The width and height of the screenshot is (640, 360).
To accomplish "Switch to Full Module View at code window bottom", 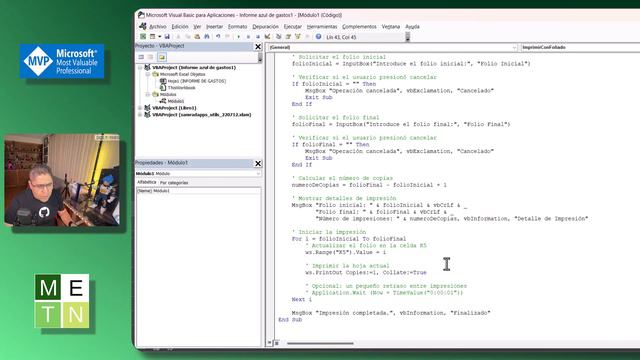I will [276, 343].
